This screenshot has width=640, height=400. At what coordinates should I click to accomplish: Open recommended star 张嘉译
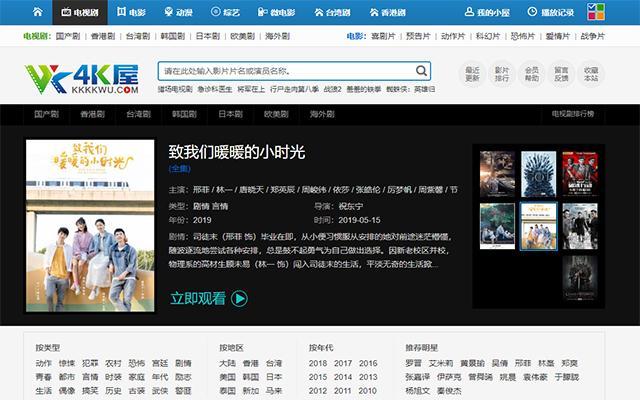click(x=418, y=377)
